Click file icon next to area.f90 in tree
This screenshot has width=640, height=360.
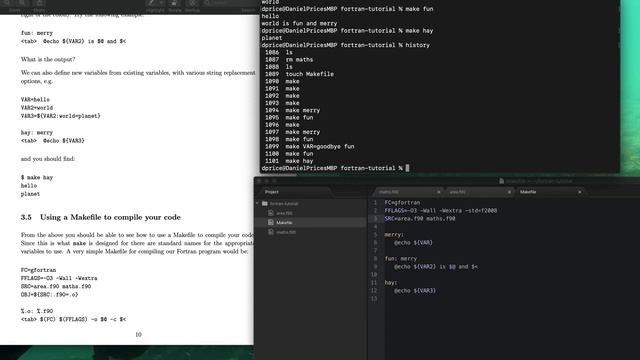pyautogui.click(x=271, y=213)
